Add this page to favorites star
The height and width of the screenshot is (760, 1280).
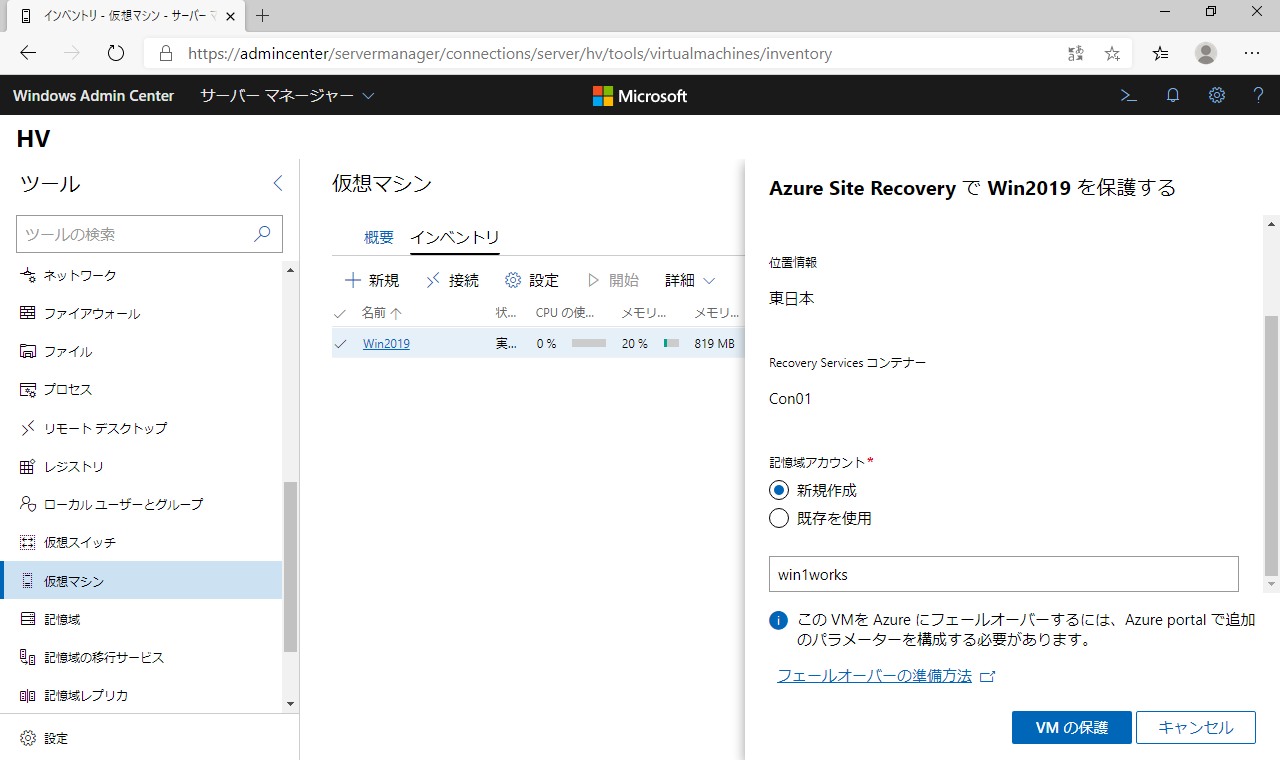point(1112,54)
